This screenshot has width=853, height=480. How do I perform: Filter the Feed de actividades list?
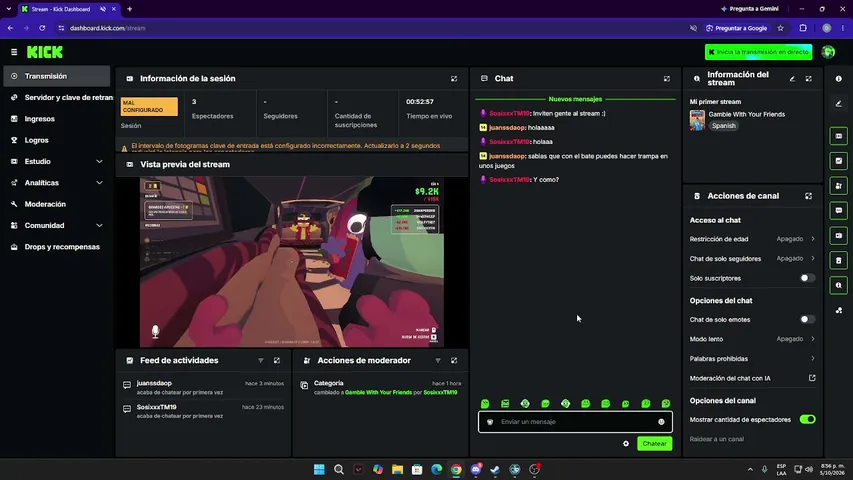261,360
